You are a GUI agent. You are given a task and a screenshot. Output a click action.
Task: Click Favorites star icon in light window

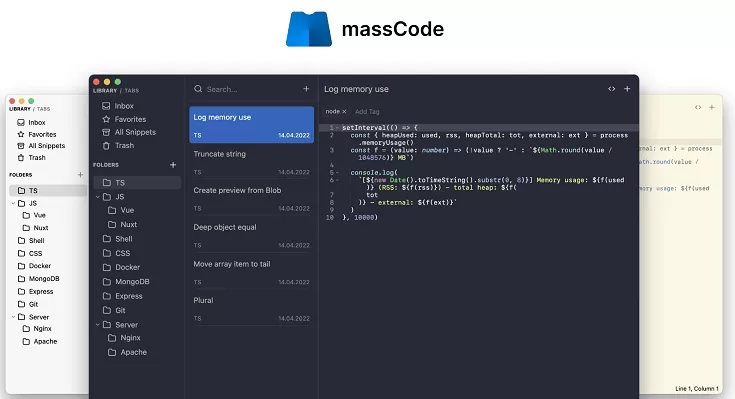point(21,134)
